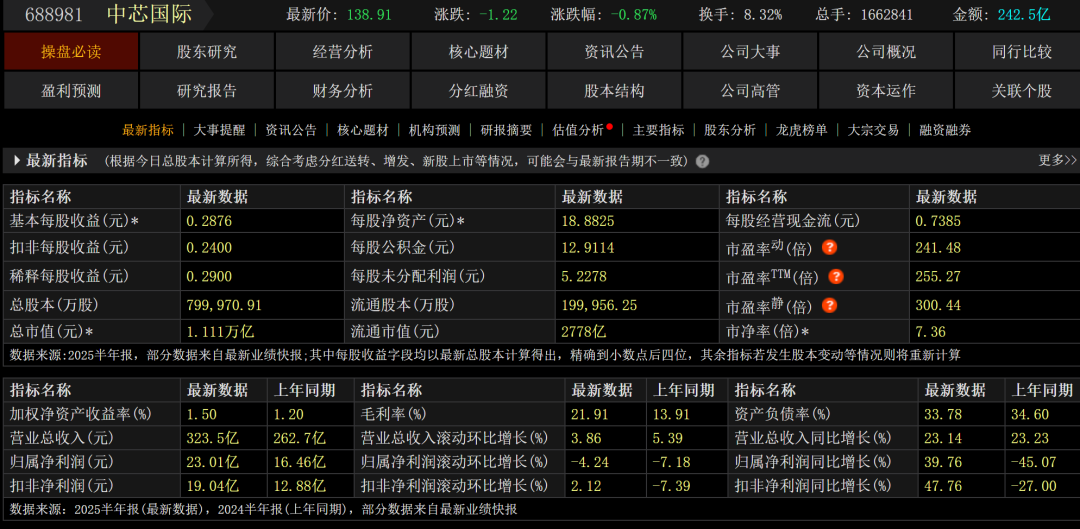This screenshot has width=1080, height=529.
Task: Open 分红融资 tab
Action: pos(478,90)
